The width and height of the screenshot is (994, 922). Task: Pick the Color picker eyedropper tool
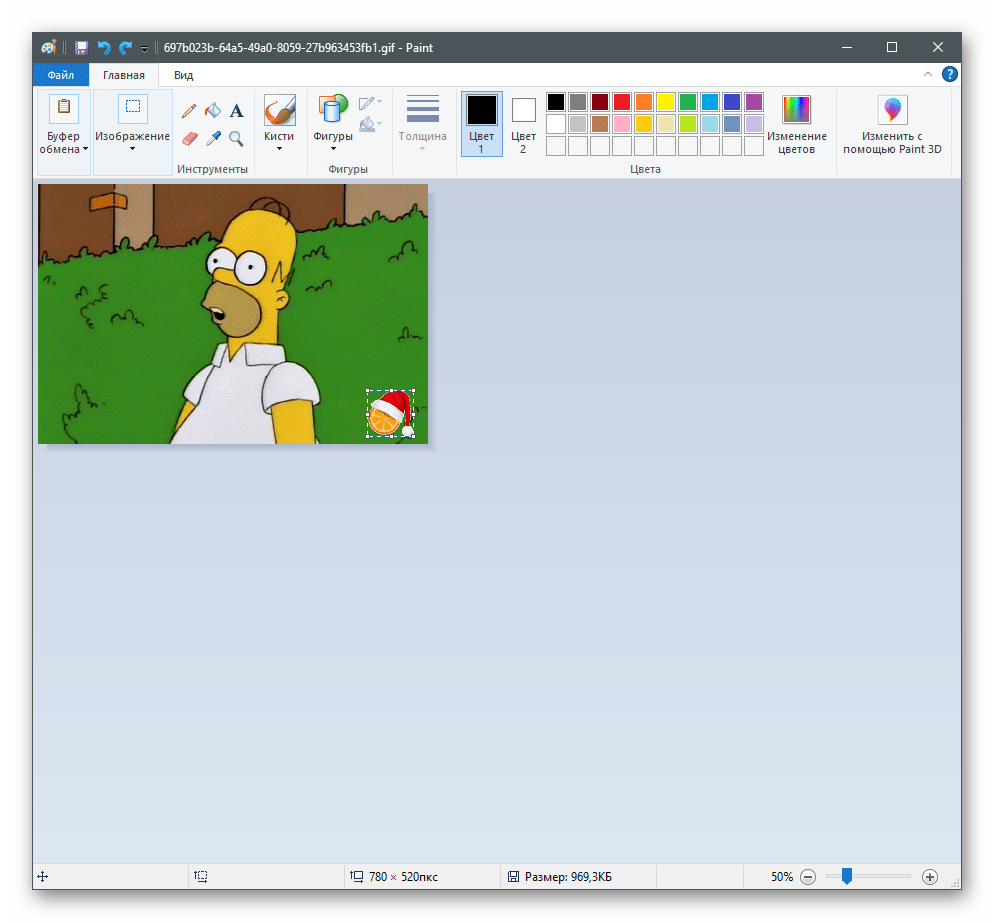[213, 138]
